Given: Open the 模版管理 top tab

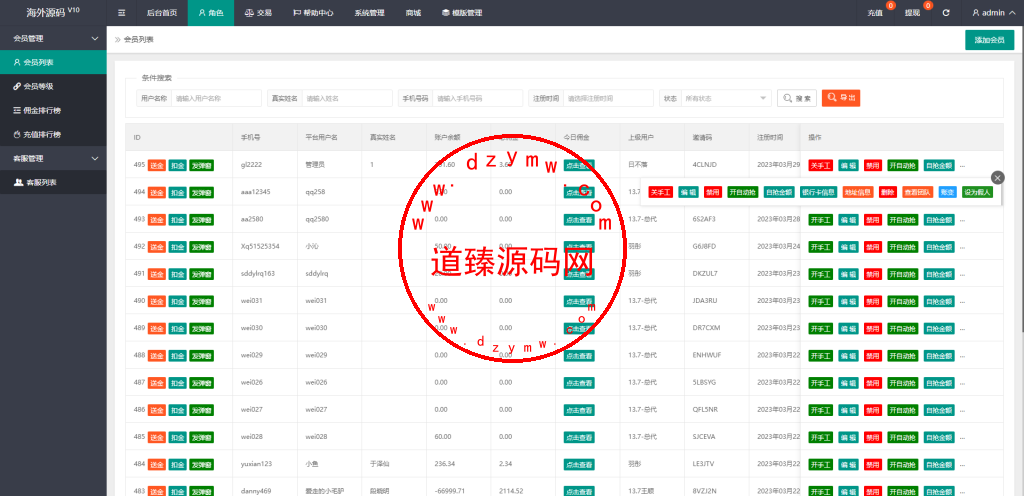Looking at the screenshot, I should pyautogui.click(x=462, y=12).
